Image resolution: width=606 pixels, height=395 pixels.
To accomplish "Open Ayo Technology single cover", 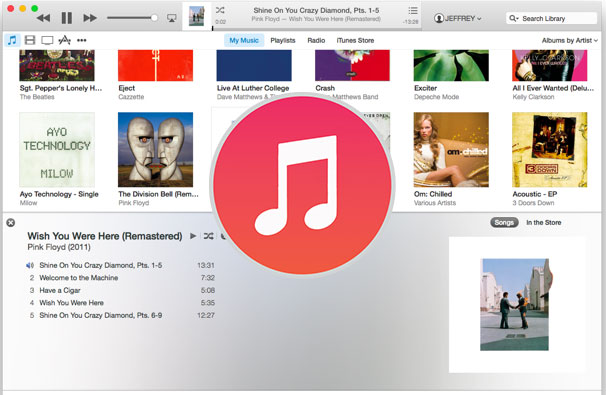I will click(x=57, y=150).
